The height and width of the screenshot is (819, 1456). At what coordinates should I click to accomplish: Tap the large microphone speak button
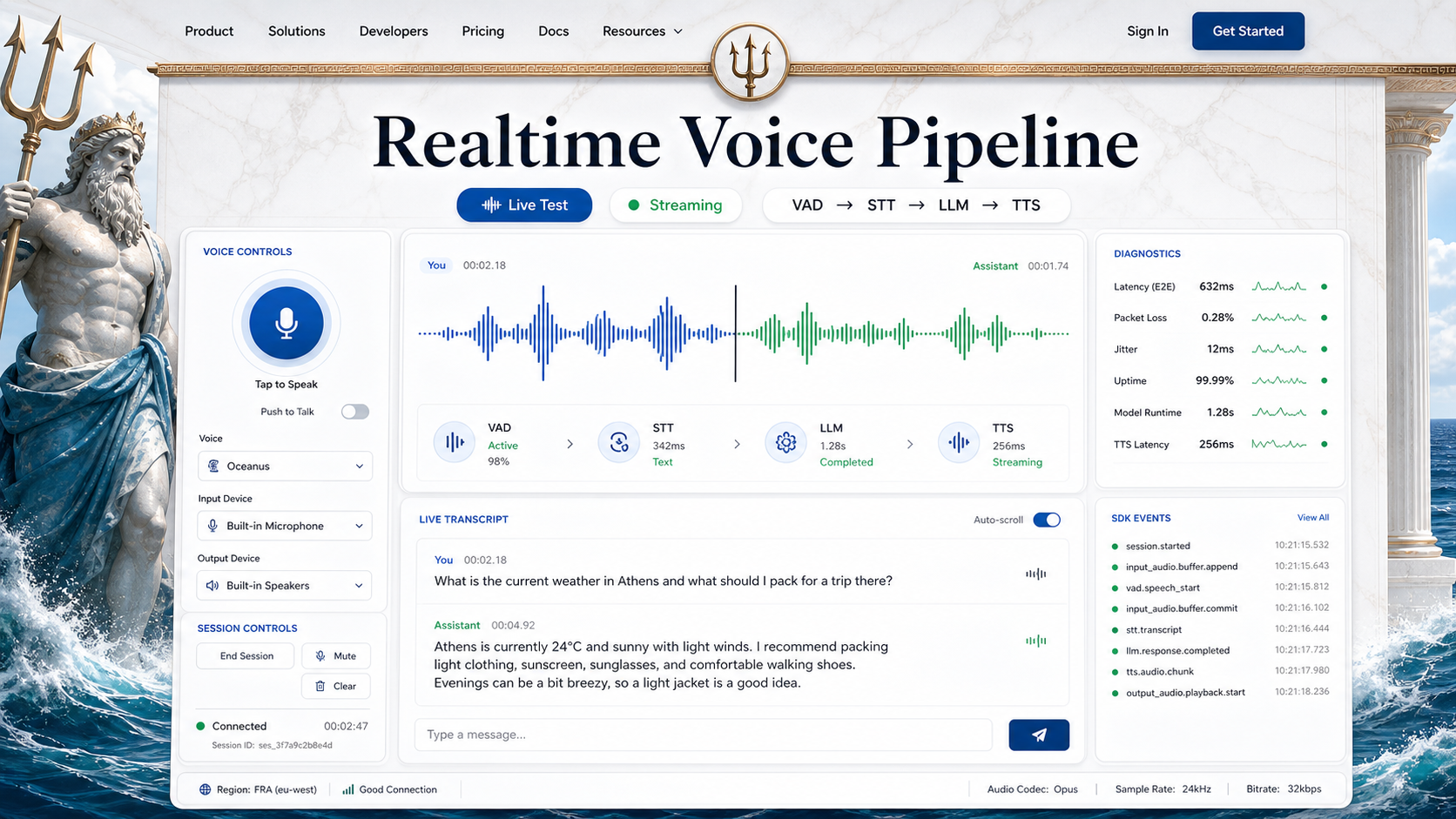[x=286, y=323]
